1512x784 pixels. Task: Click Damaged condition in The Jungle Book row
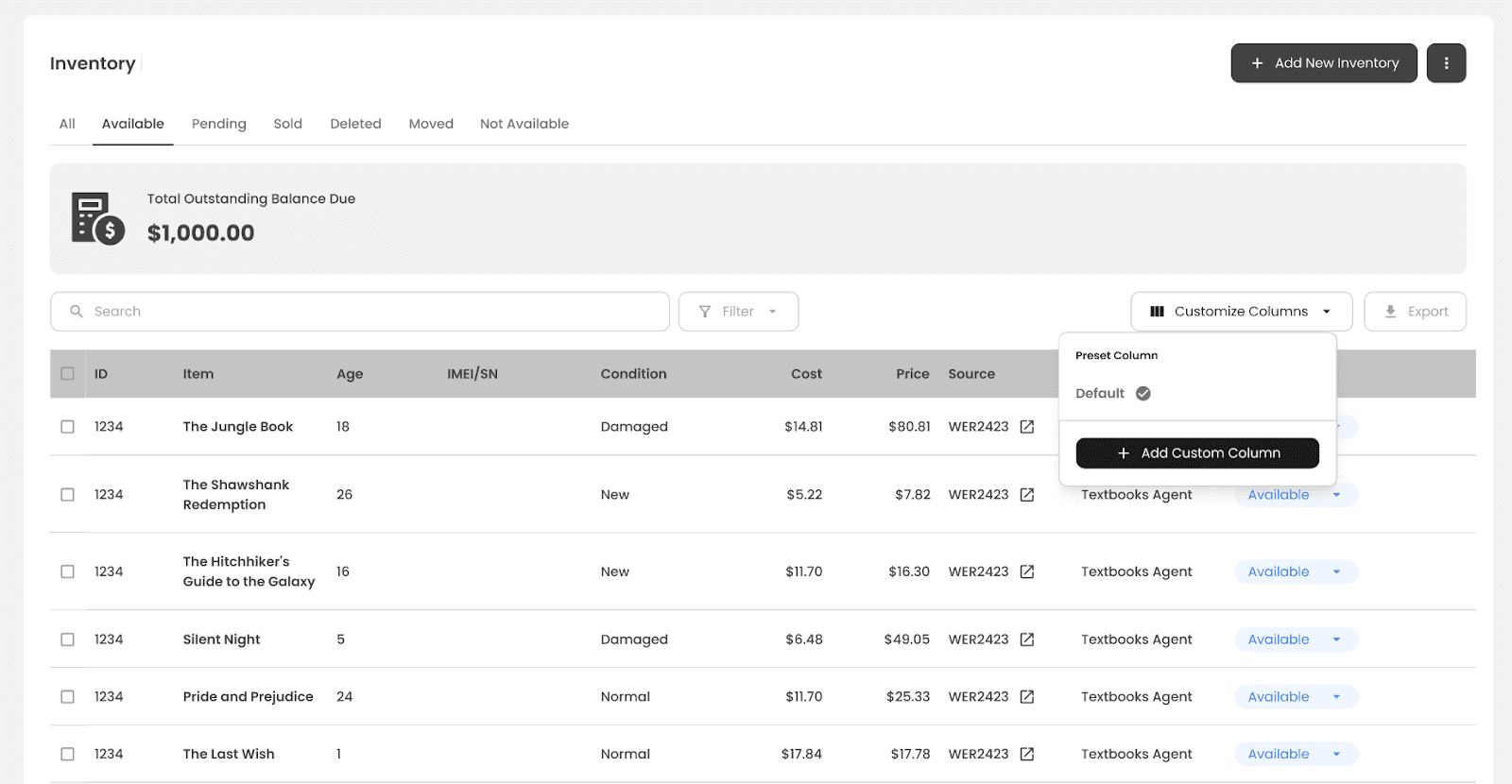tap(634, 427)
